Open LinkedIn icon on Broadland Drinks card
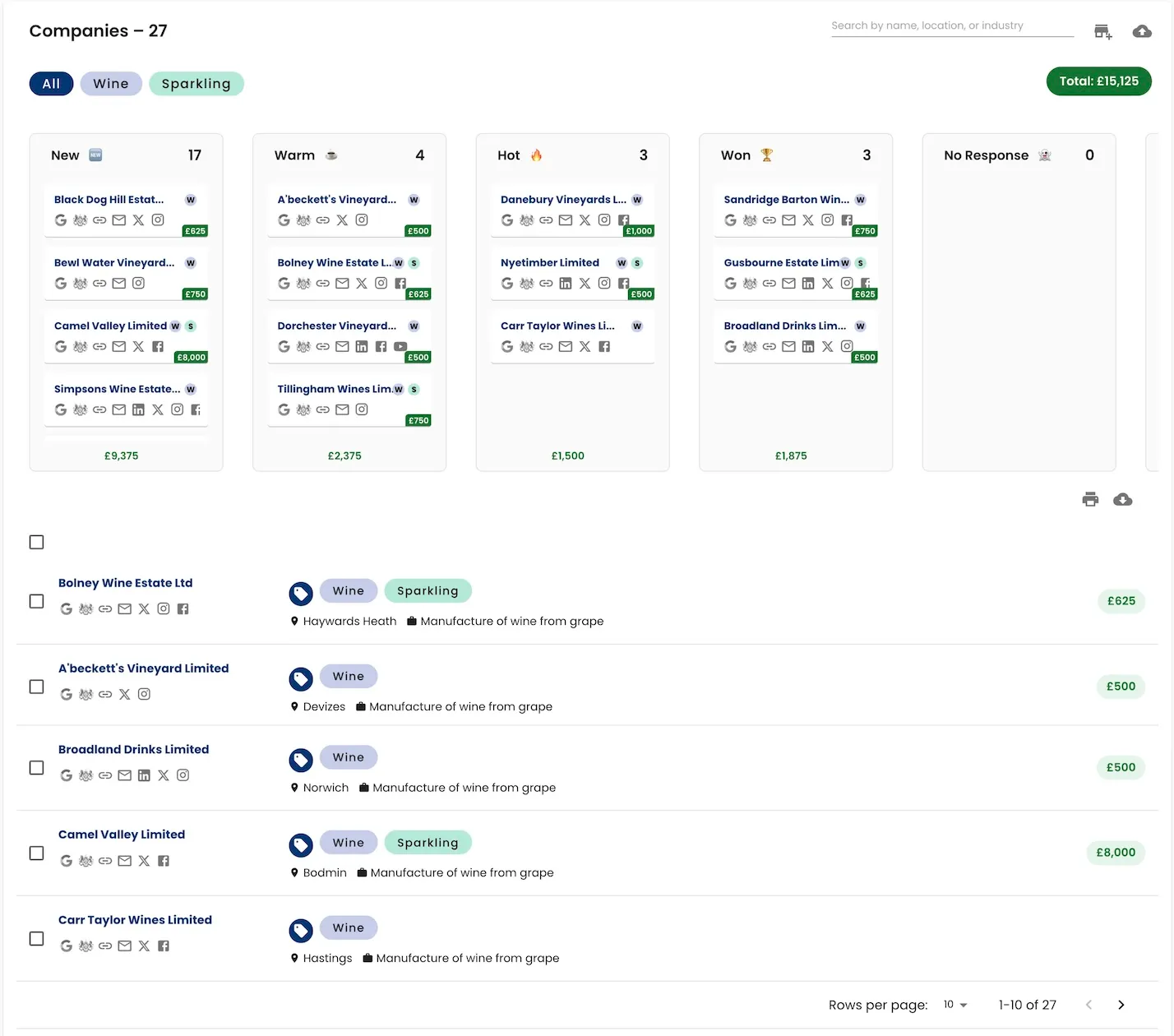Viewport: 1174px width, 1036px height. 808,347
